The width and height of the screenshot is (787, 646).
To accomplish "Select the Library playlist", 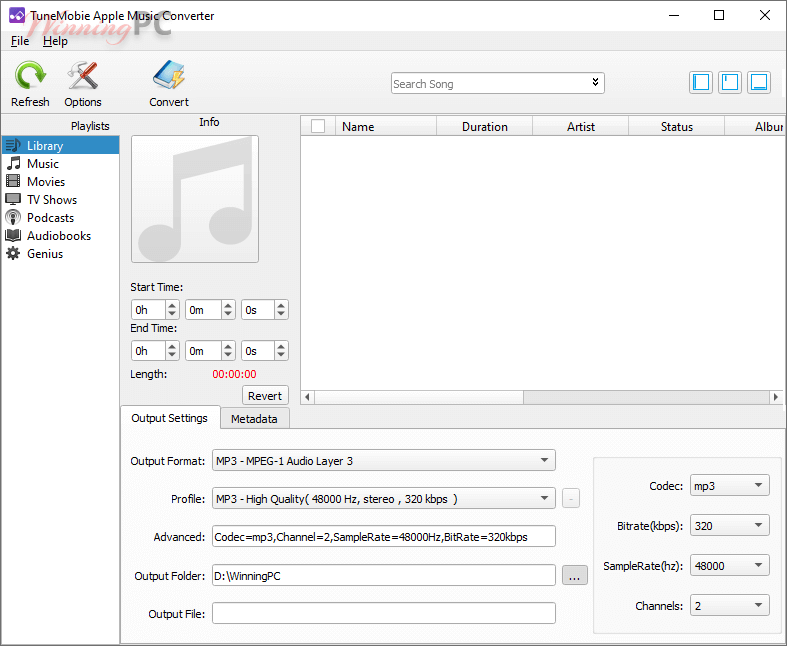I will (60, 146).
